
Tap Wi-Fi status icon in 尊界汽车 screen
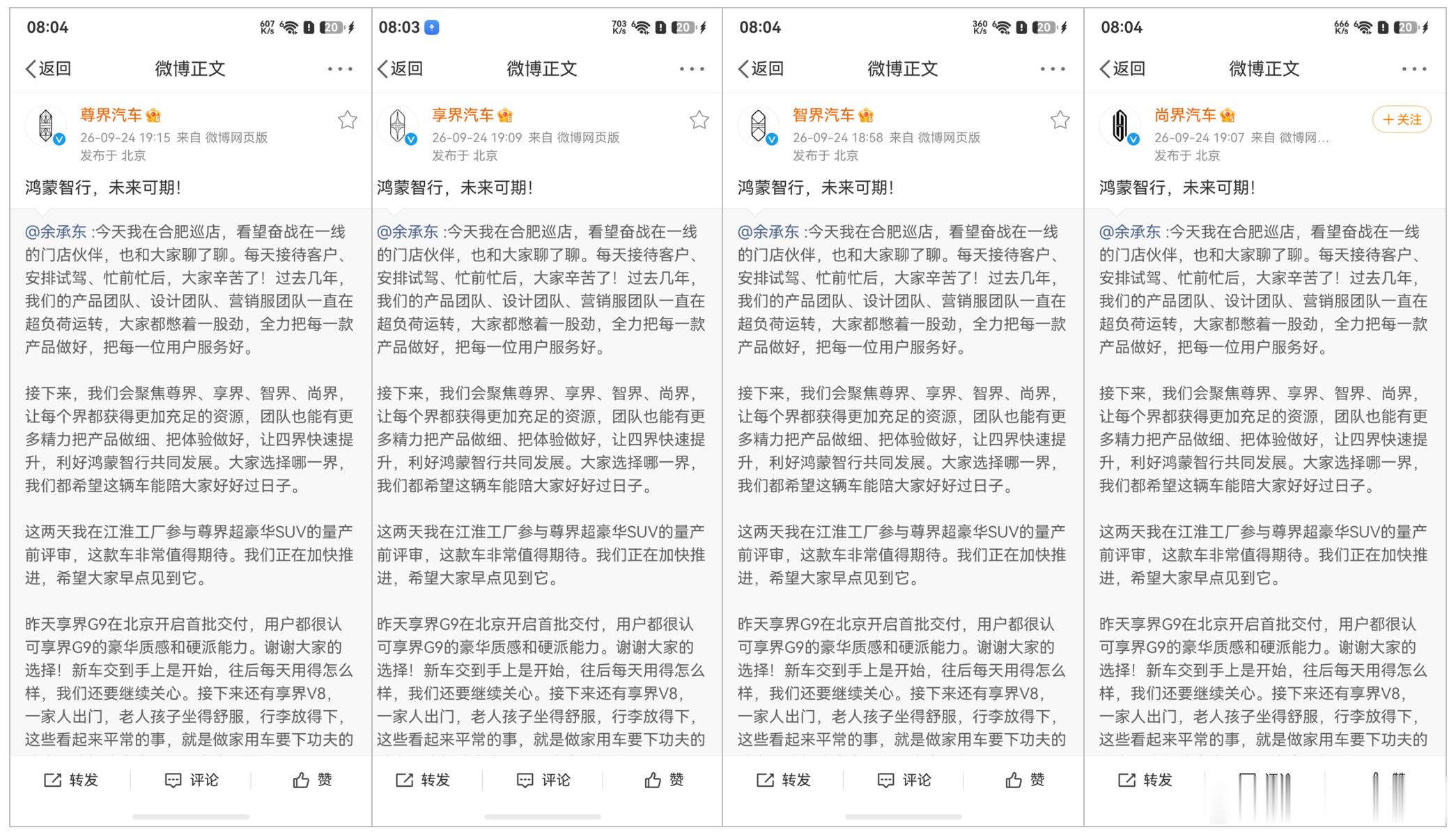[289, 27]
